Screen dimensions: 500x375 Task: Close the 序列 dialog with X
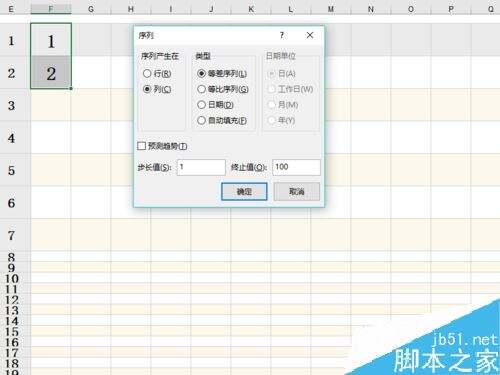[310, 35]
